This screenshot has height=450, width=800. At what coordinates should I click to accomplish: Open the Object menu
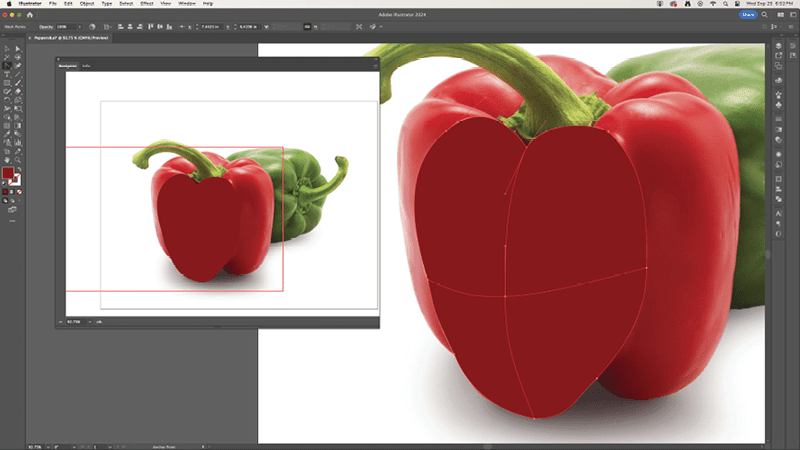coord(87,4)
